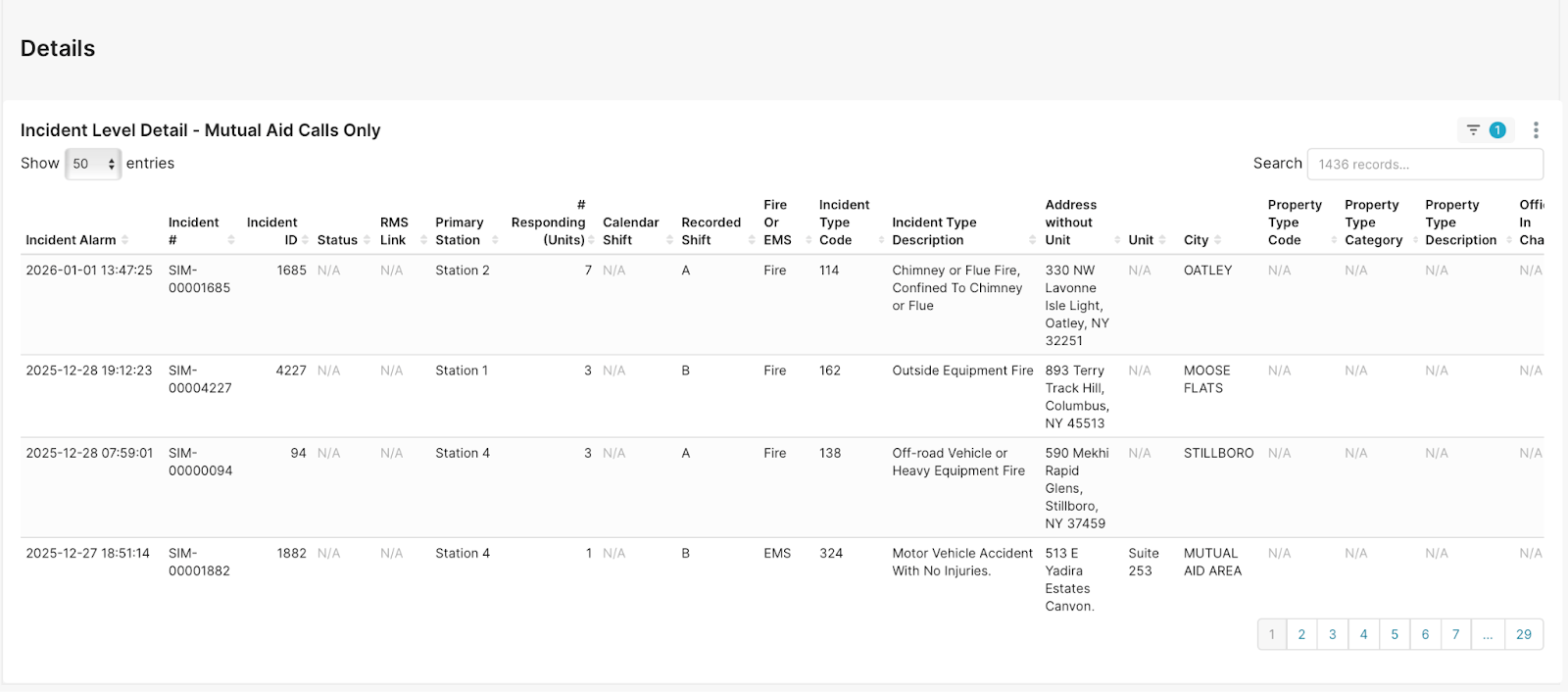Click address 330 NW Lavonne Isle Light
This screenshot has height=692, width=1568.
pos(1077,306)
